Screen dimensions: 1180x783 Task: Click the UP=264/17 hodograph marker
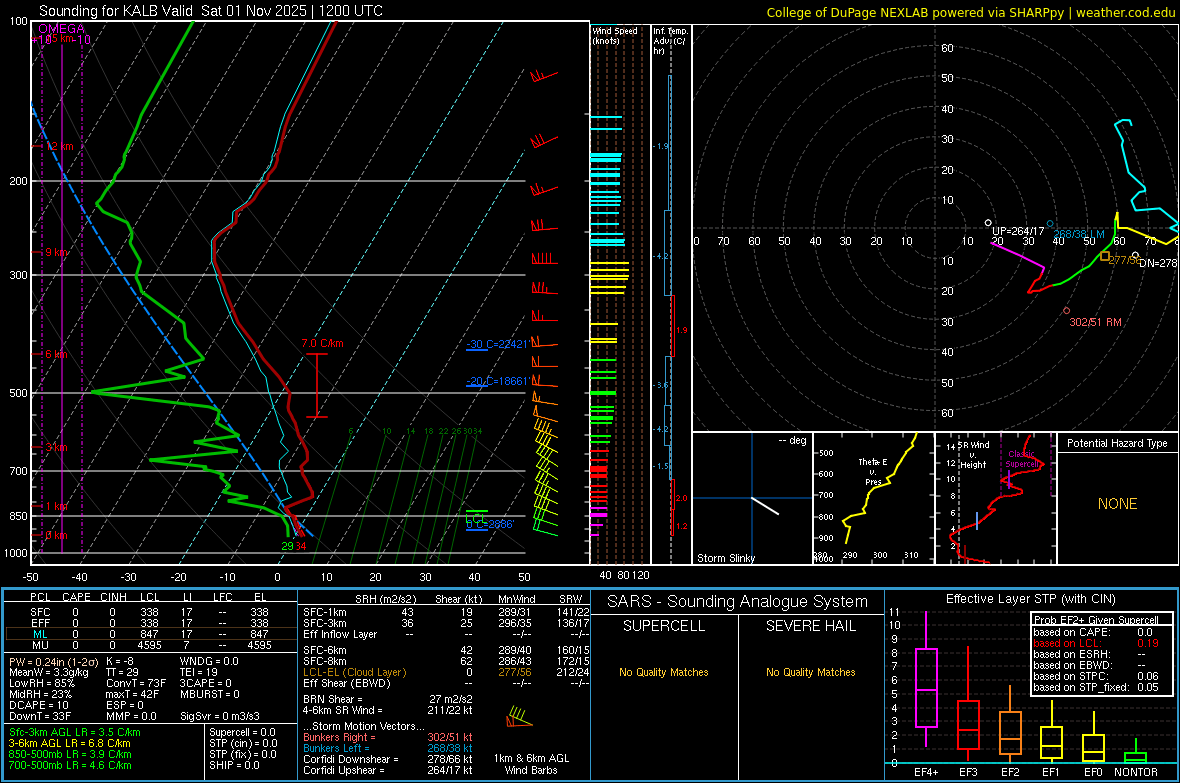(989, 223)
